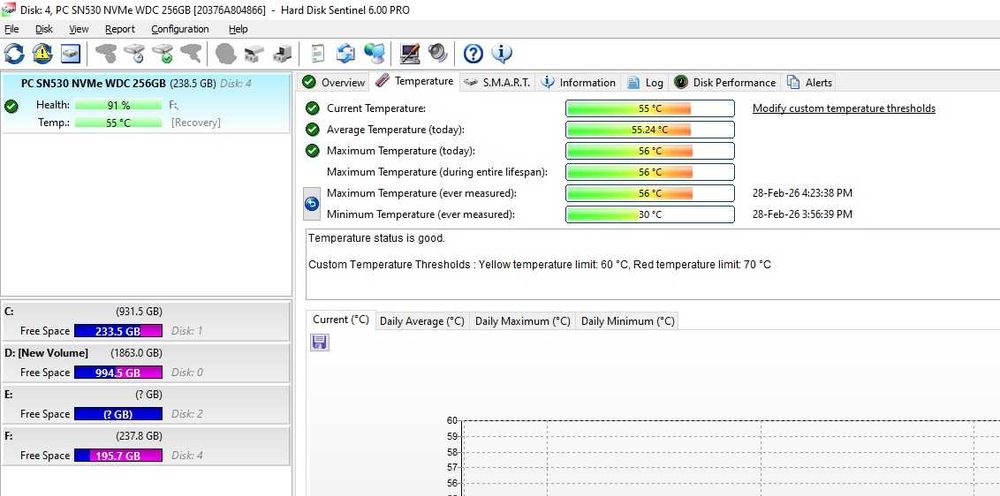Click gray disk icon with green checkmark
The height and width of the screenshot is (496, 1000).
tap(163, 54)
